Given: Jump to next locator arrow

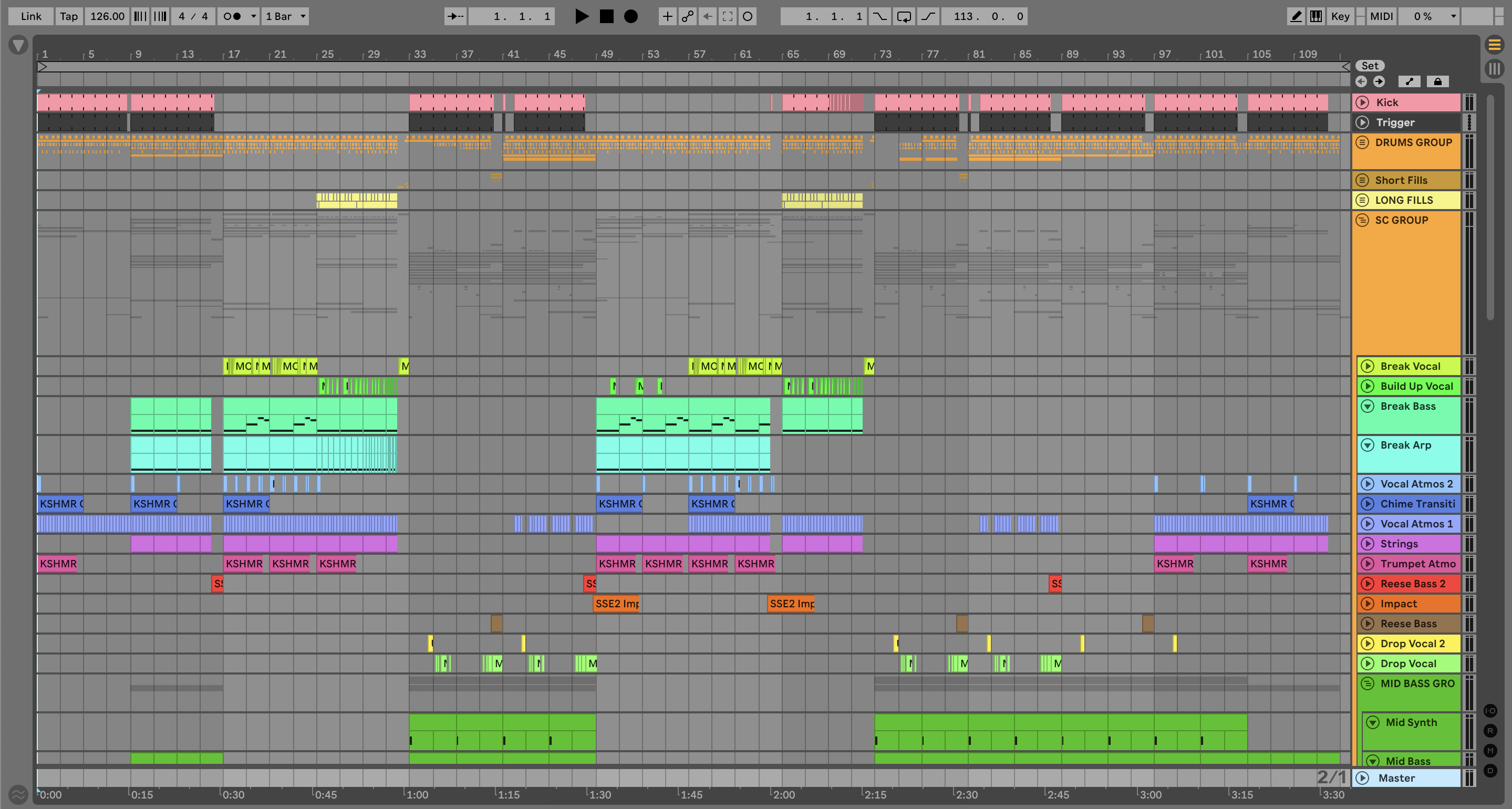Looking at the screenshot, I should [x=1379, y=81].
